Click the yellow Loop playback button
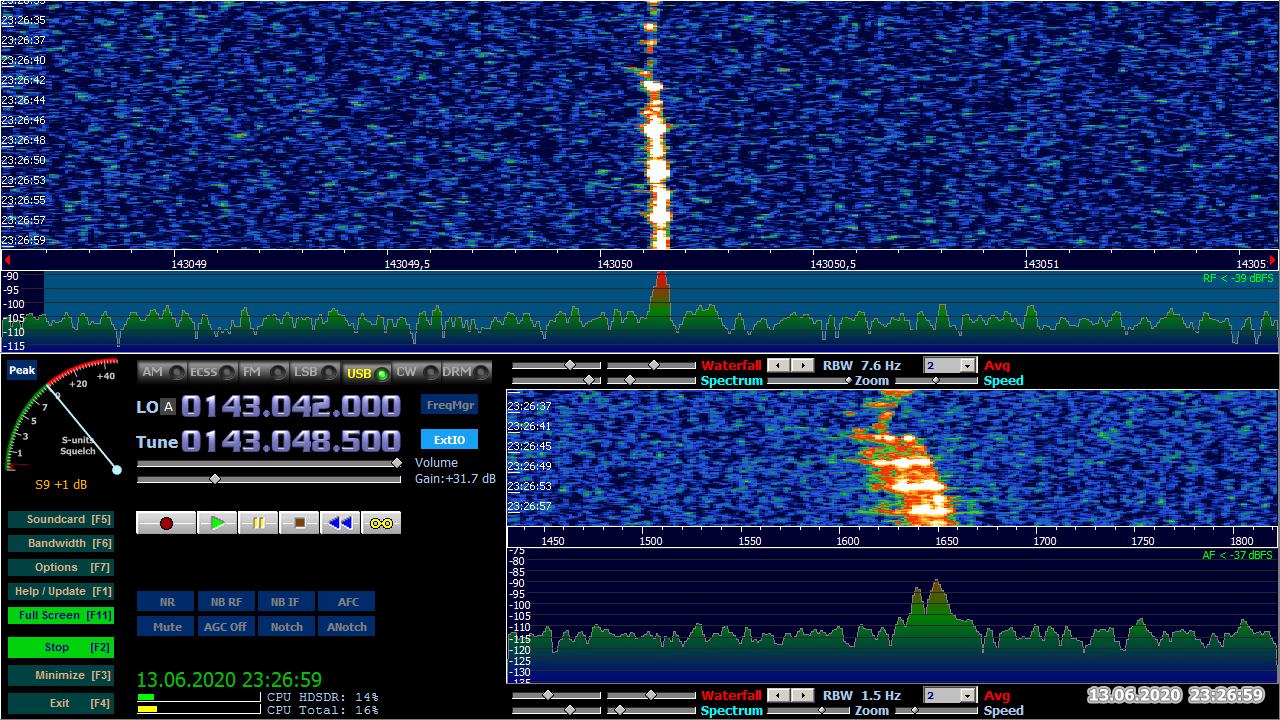The width and height of the screenshot is (1280, 720). 381,523
